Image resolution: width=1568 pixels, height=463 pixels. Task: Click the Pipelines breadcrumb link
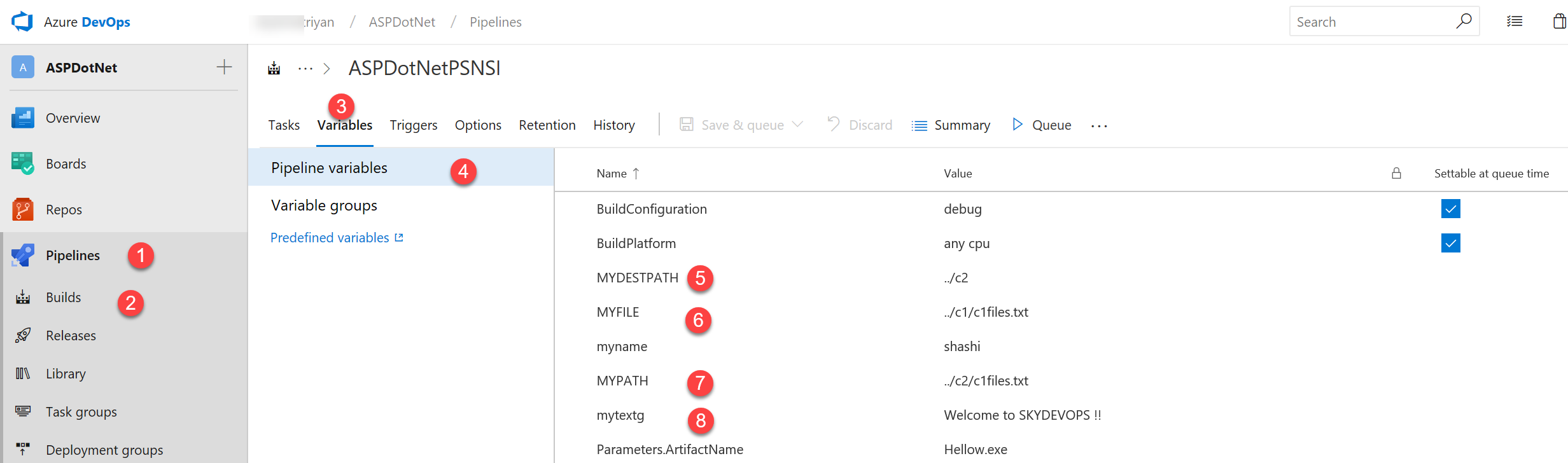tap(496, 22)
